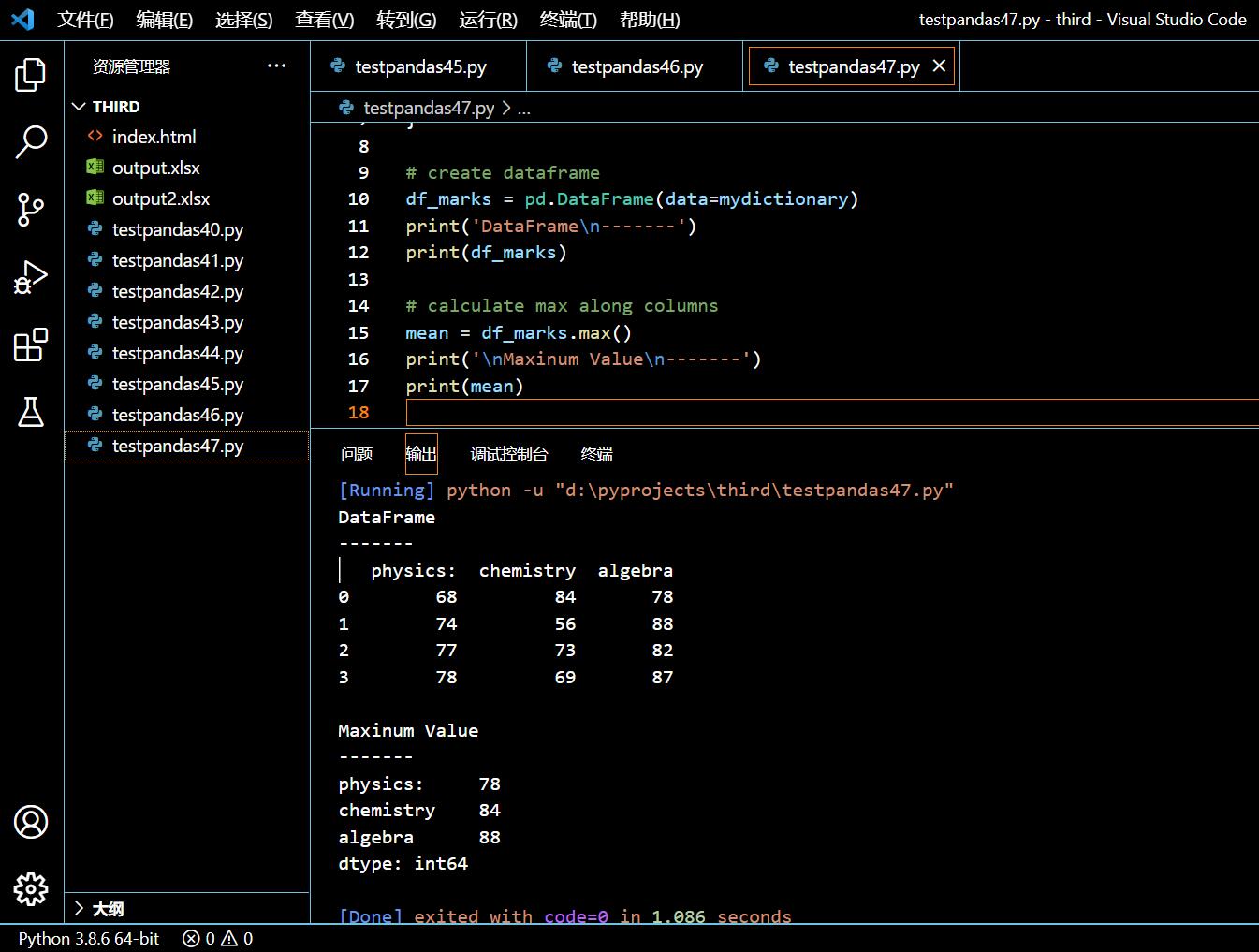
Task: Open the Manage gear icon
Action: (31, 889)
